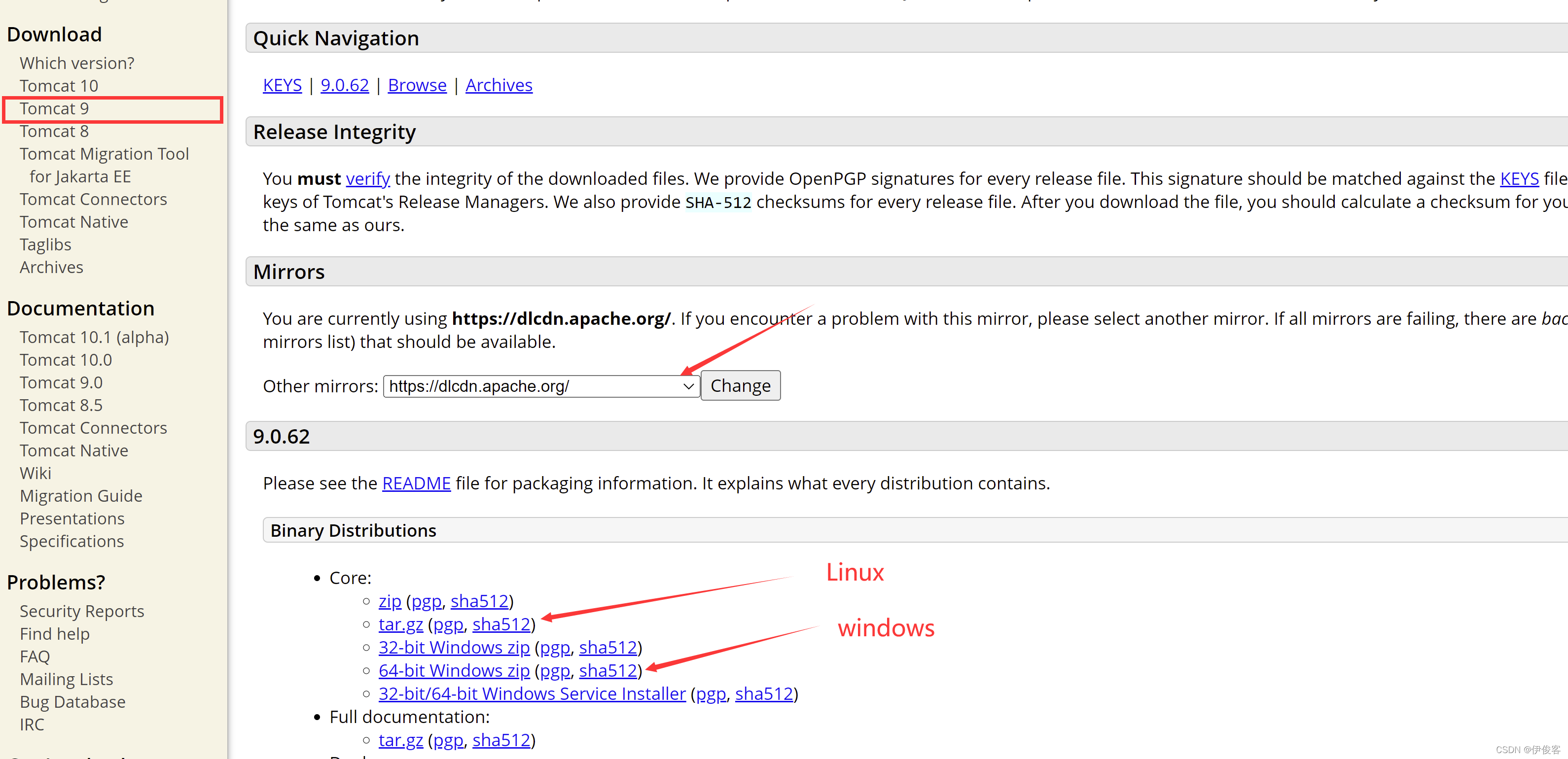Open pgp for Windows Service Installer

coord(711,694)
